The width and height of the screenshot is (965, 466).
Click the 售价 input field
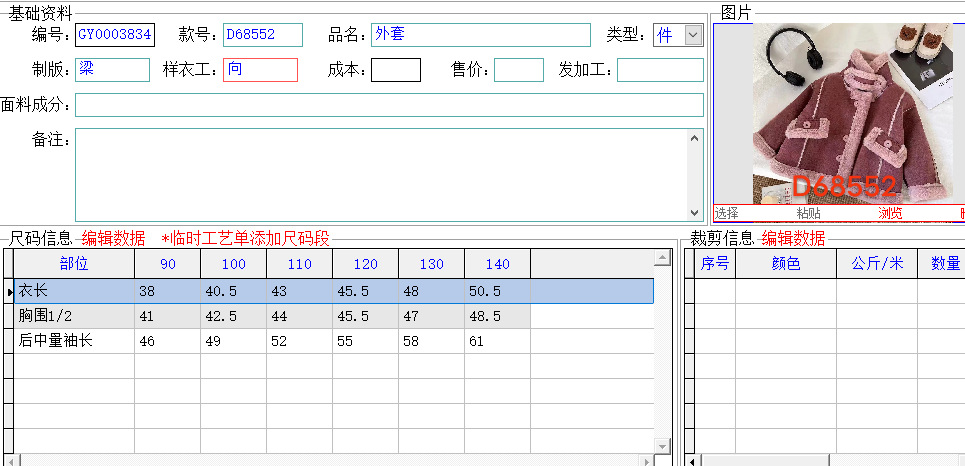519,70
